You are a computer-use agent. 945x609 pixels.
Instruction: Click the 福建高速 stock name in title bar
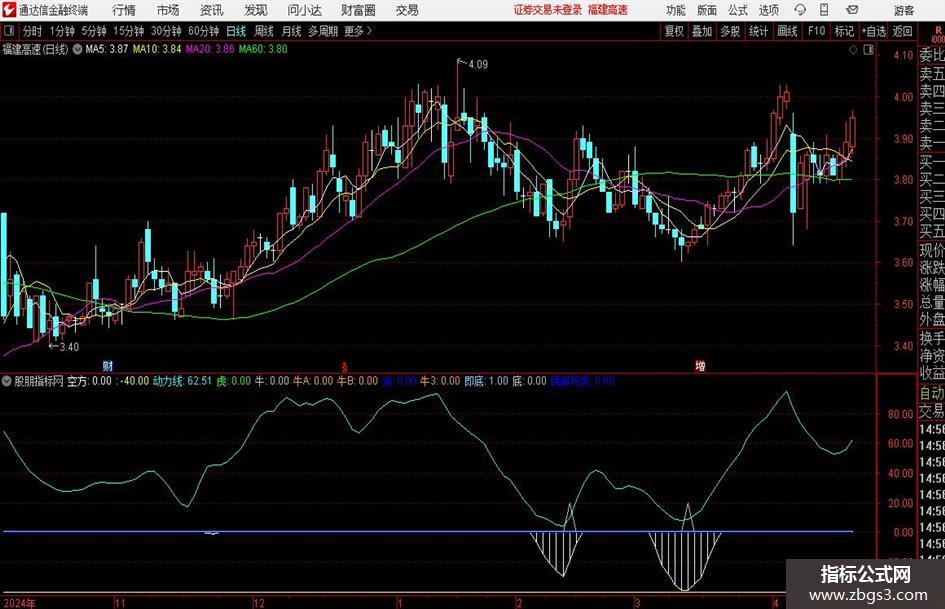pos(608,10)
